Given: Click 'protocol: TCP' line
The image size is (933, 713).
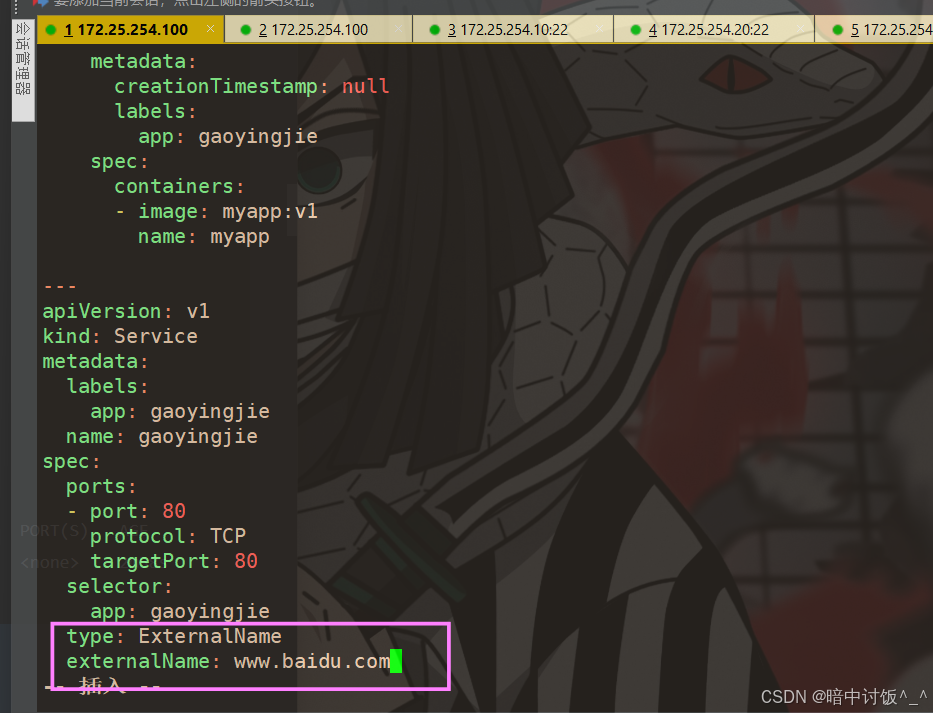Looking at the screenshot, I should [x=168, y=536].
